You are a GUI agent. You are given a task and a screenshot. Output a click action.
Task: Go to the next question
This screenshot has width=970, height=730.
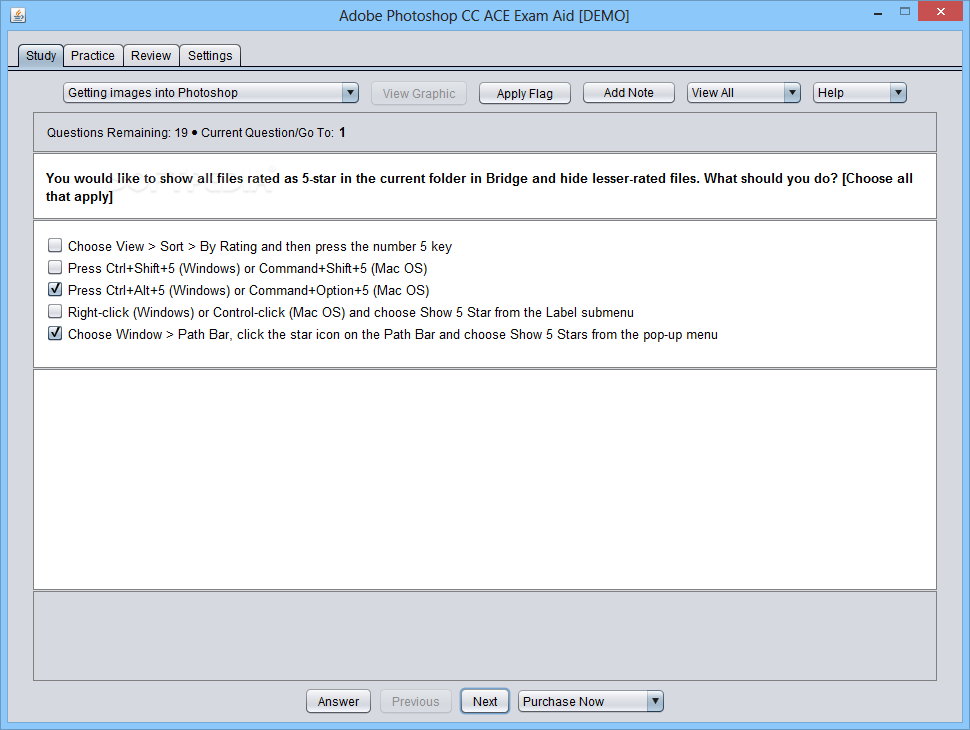click(x=485, y=702)
